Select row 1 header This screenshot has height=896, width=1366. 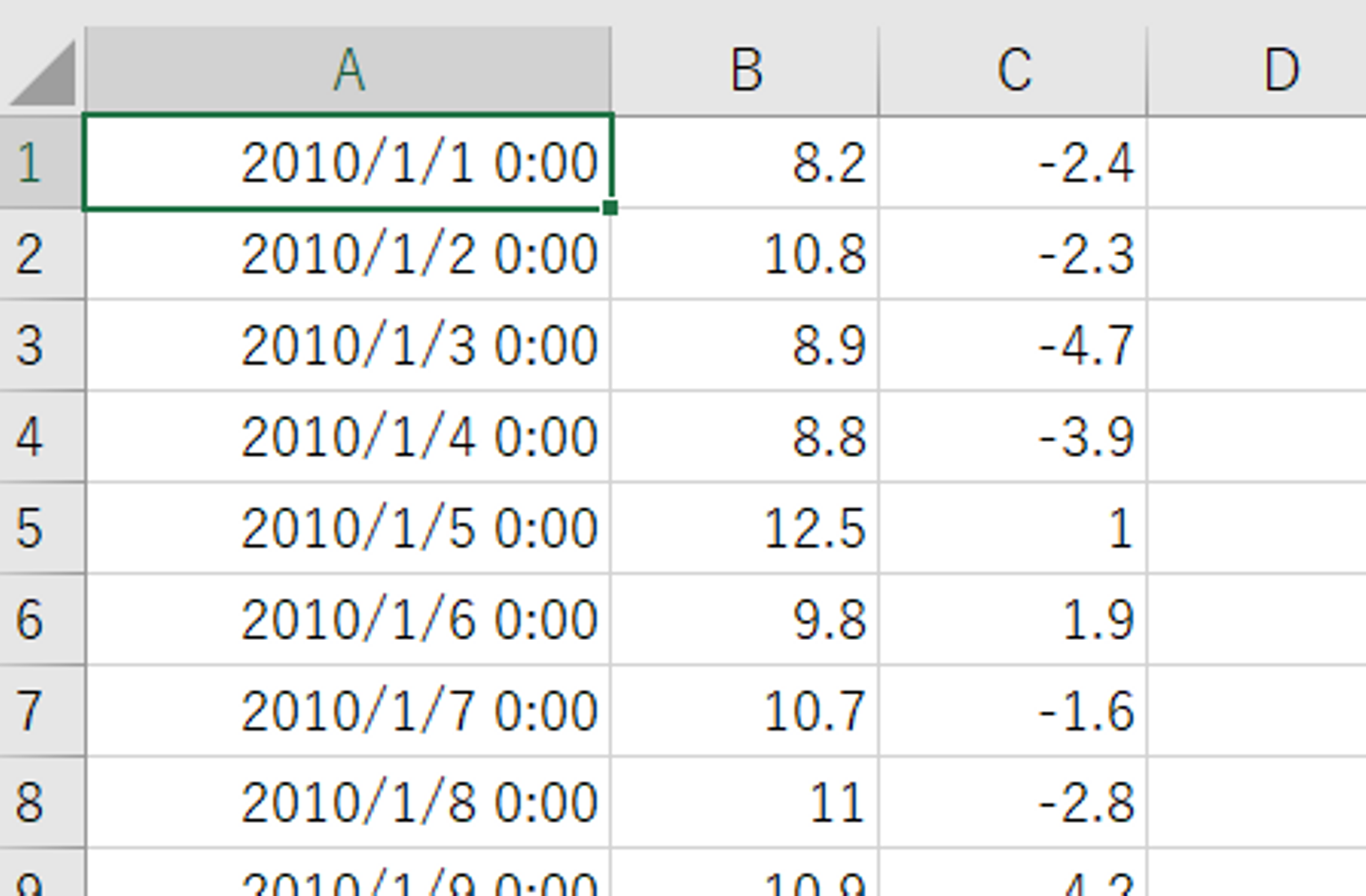coord(30,162)
